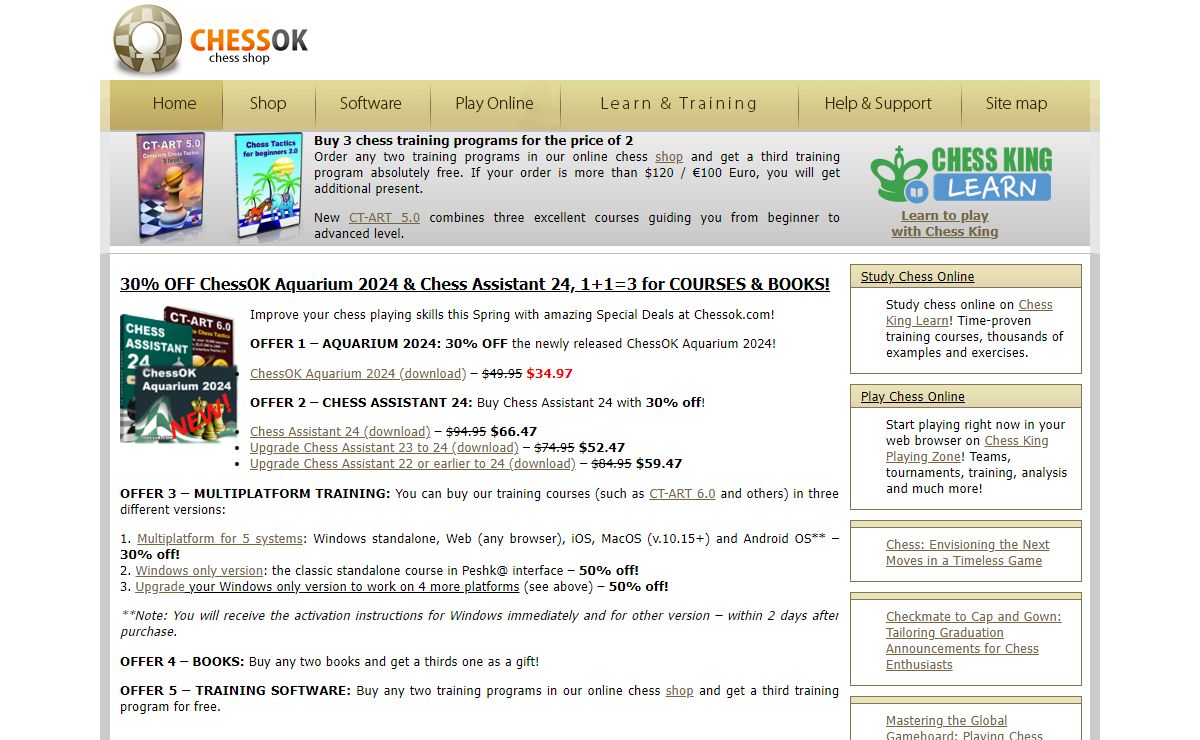Follow the 'shop' link in Offer 5
Image resolution: width=1200 pixels, height=740 pixels.
point(679,691)
